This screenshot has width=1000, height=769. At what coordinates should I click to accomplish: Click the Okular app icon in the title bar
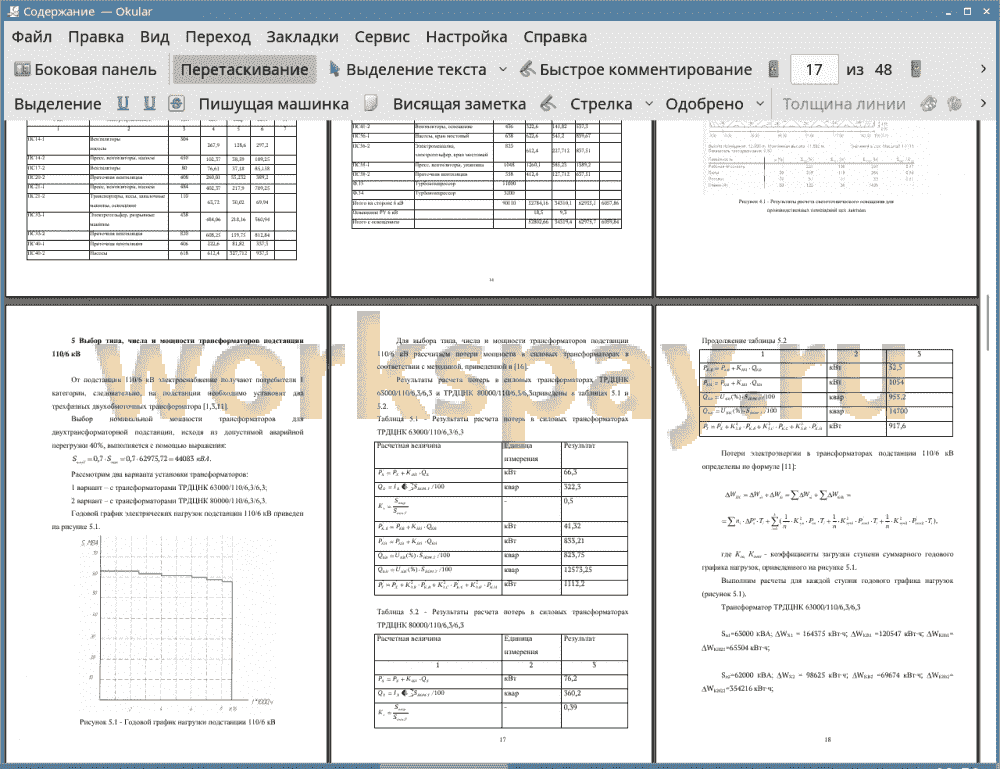pyautogui.click(x=12, y=11)
